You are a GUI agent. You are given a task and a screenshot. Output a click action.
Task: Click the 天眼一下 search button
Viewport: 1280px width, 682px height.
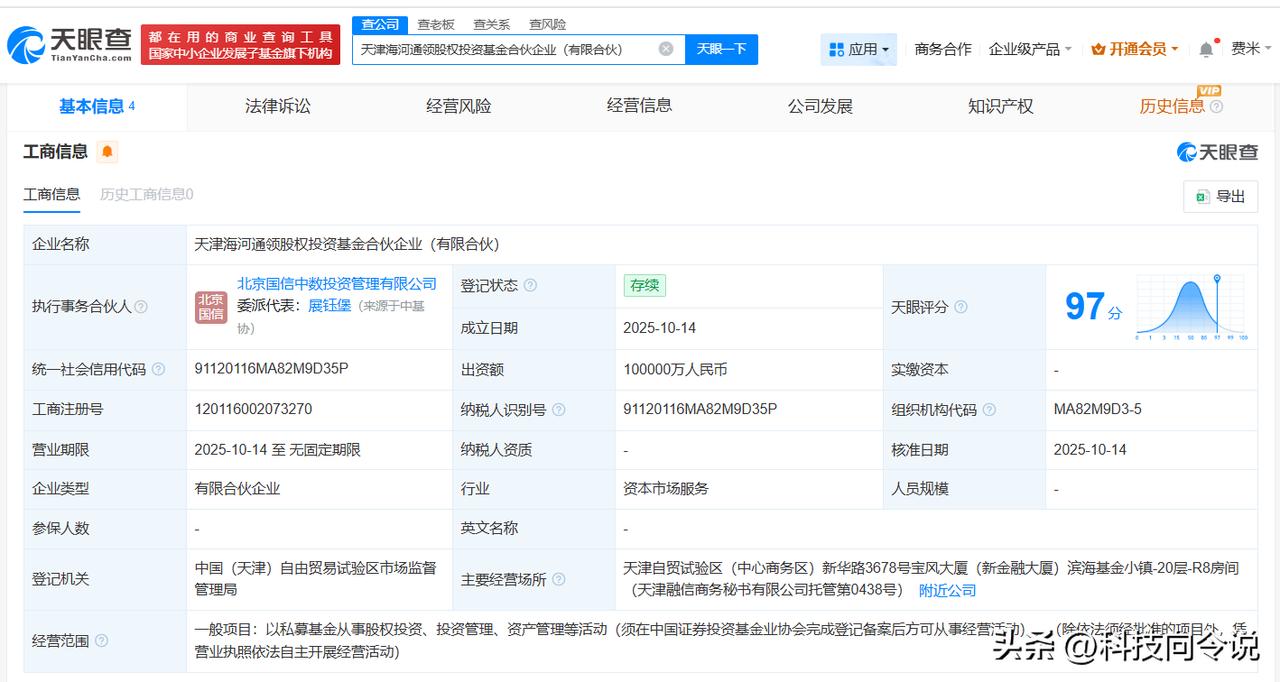(x=721, y=49)
